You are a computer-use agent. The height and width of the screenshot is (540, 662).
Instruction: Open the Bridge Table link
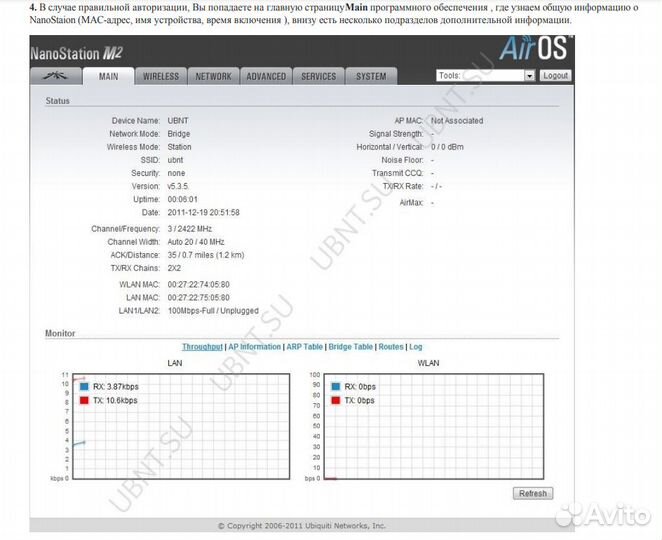pyautogui.click(x=350, y=347)
